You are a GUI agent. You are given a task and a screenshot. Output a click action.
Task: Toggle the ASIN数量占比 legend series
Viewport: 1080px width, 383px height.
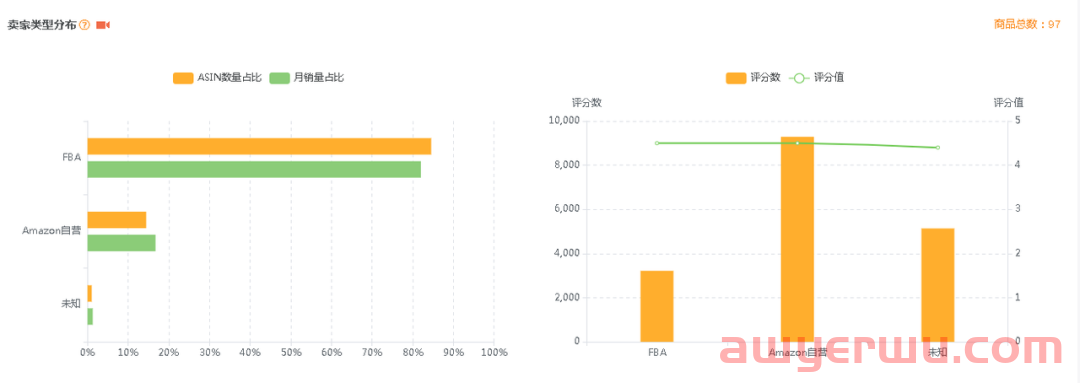tap(217, 78)
